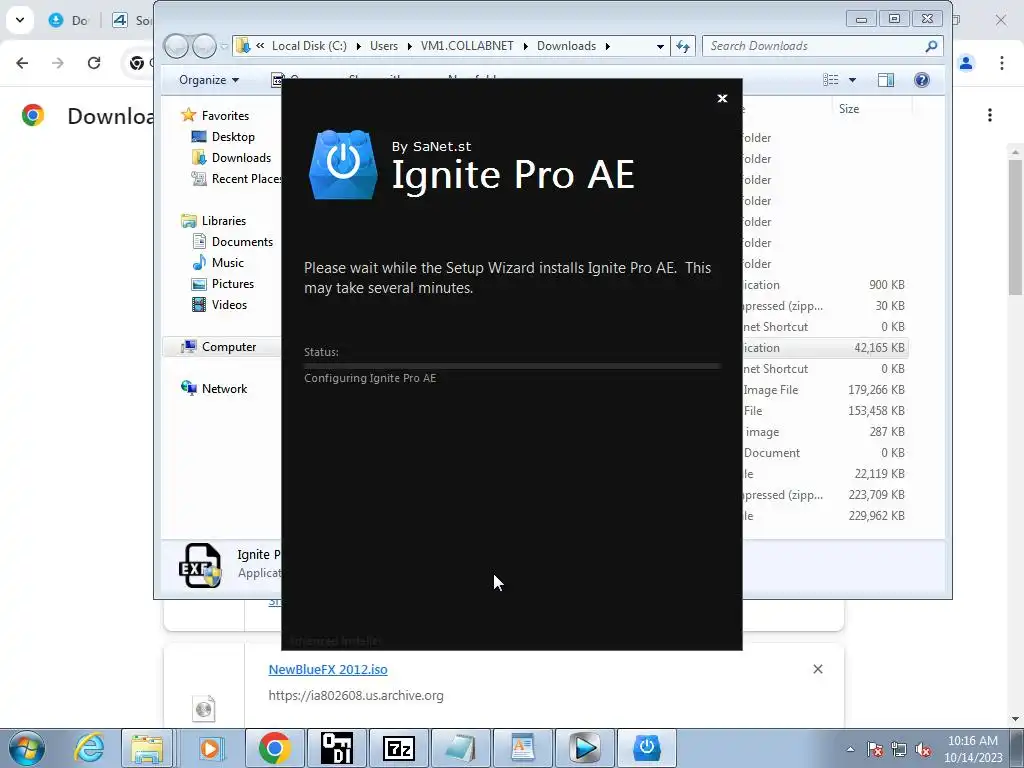
Task: Select Libraries in the Explorer sidebar
Action: (x=223, y=221)
